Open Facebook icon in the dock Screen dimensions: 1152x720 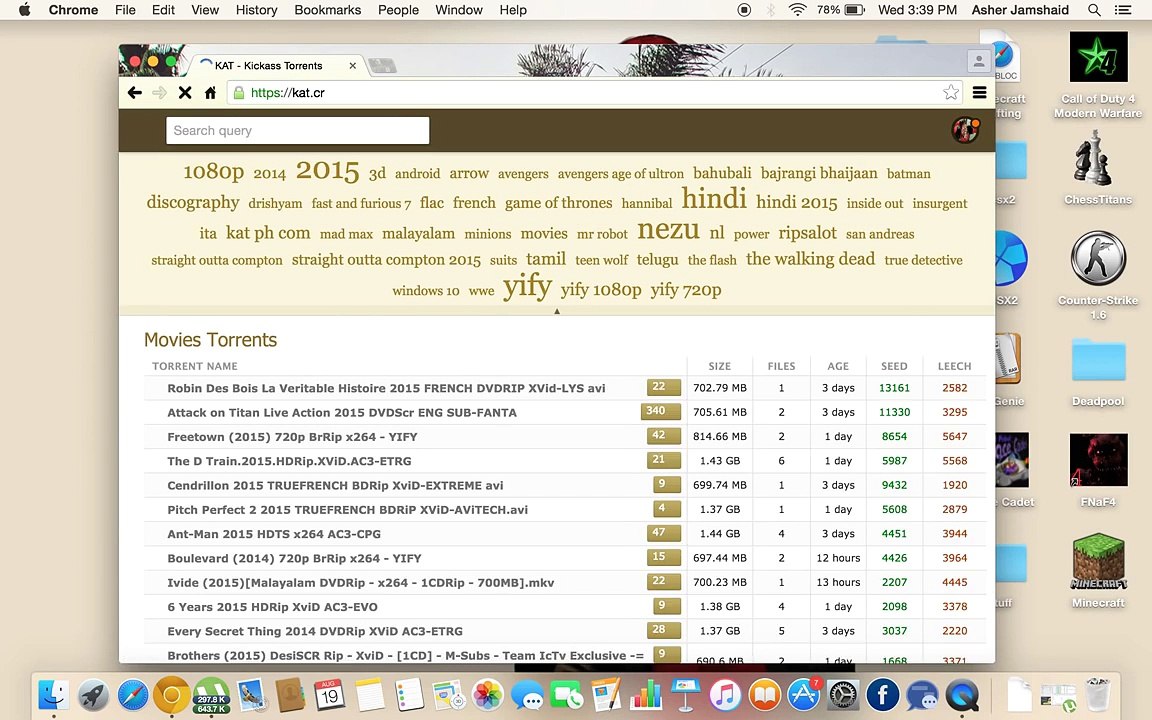(883, 694)
